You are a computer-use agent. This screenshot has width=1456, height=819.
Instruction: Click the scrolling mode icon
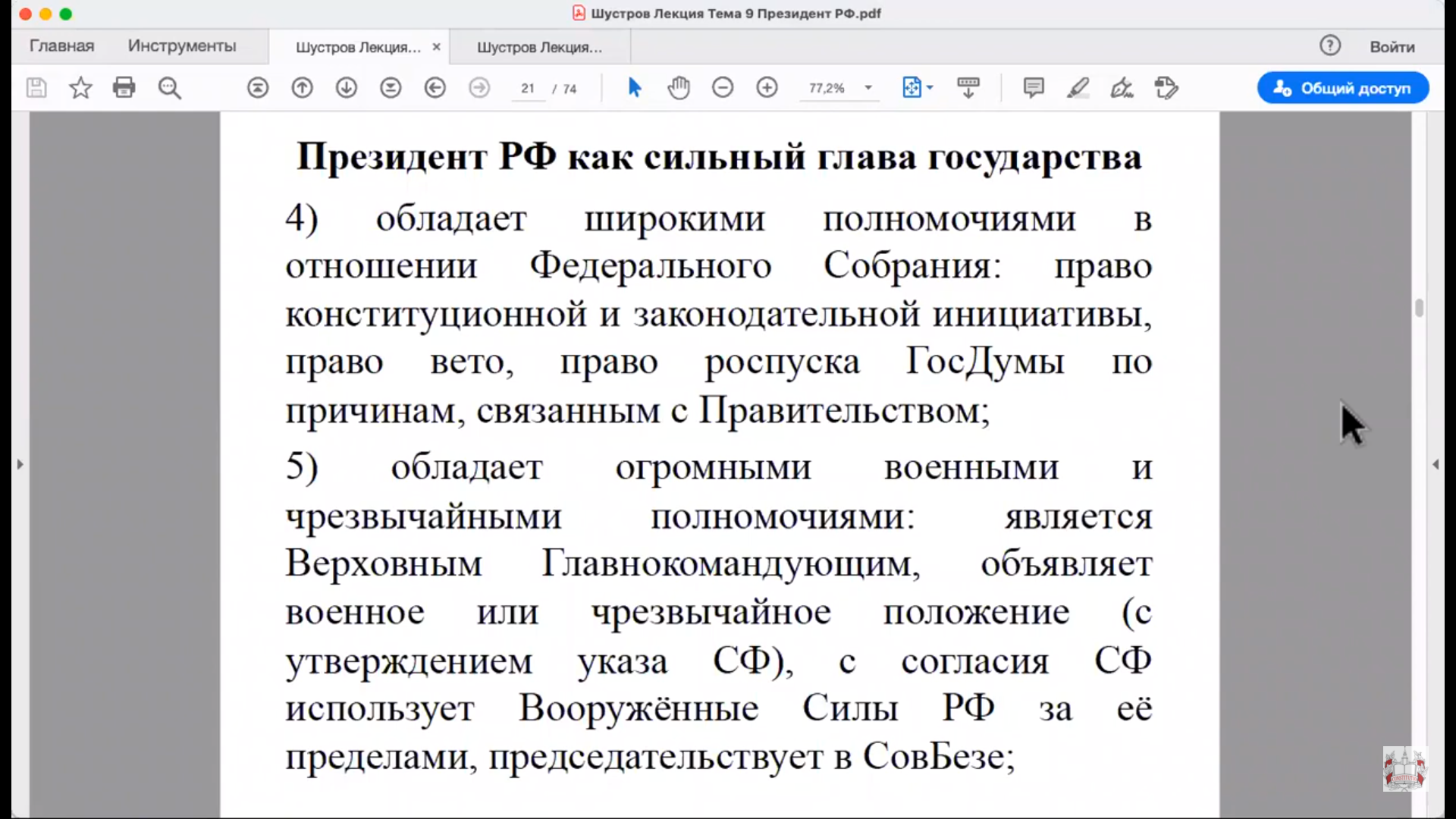[x=968, y=88]
